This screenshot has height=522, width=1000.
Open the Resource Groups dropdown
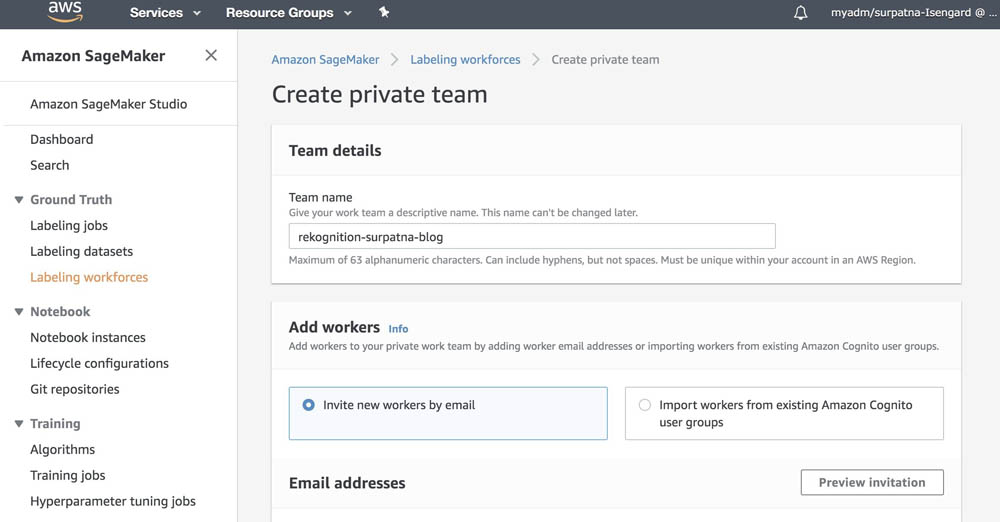[x=288, y=13]
